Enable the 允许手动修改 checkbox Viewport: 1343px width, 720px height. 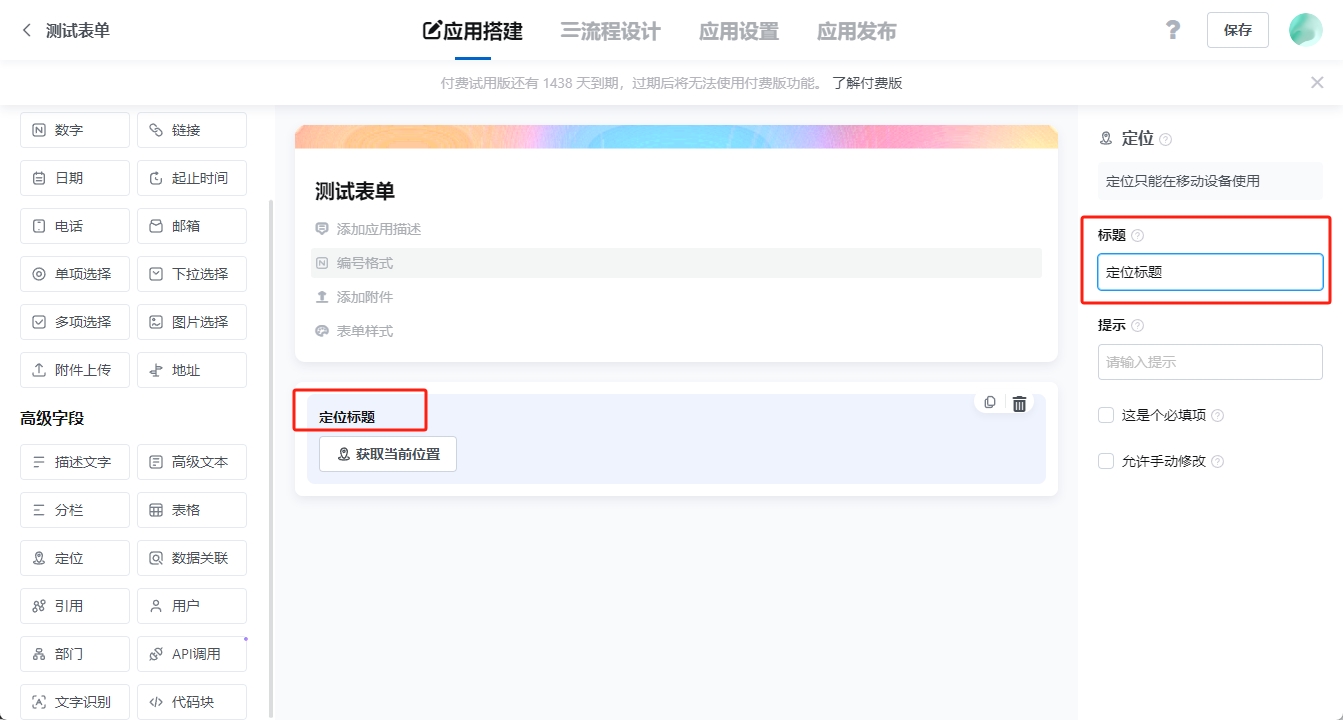pyautogui.click(x=1106, y=461)
